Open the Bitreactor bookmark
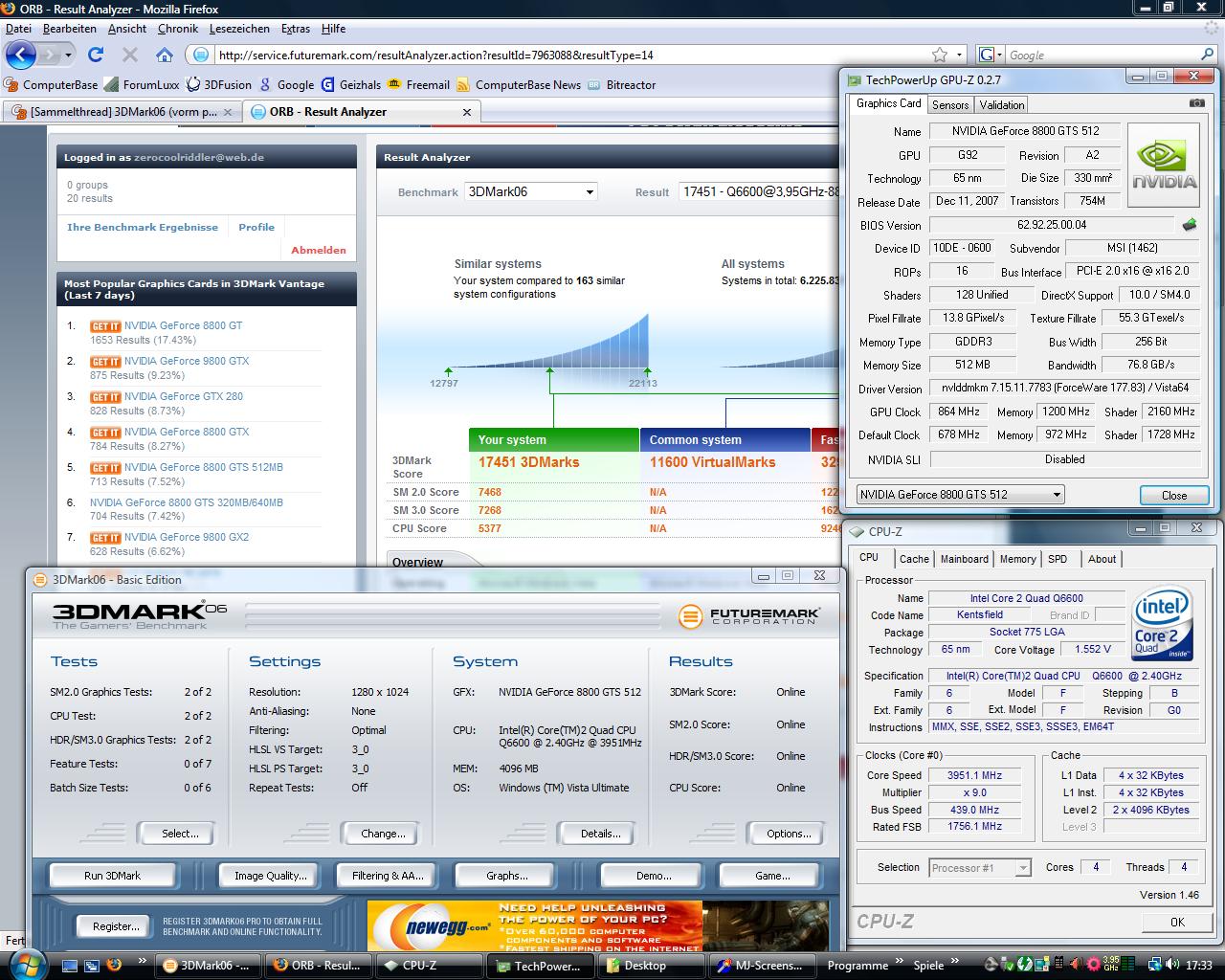1225x980 pixels. 622,84
